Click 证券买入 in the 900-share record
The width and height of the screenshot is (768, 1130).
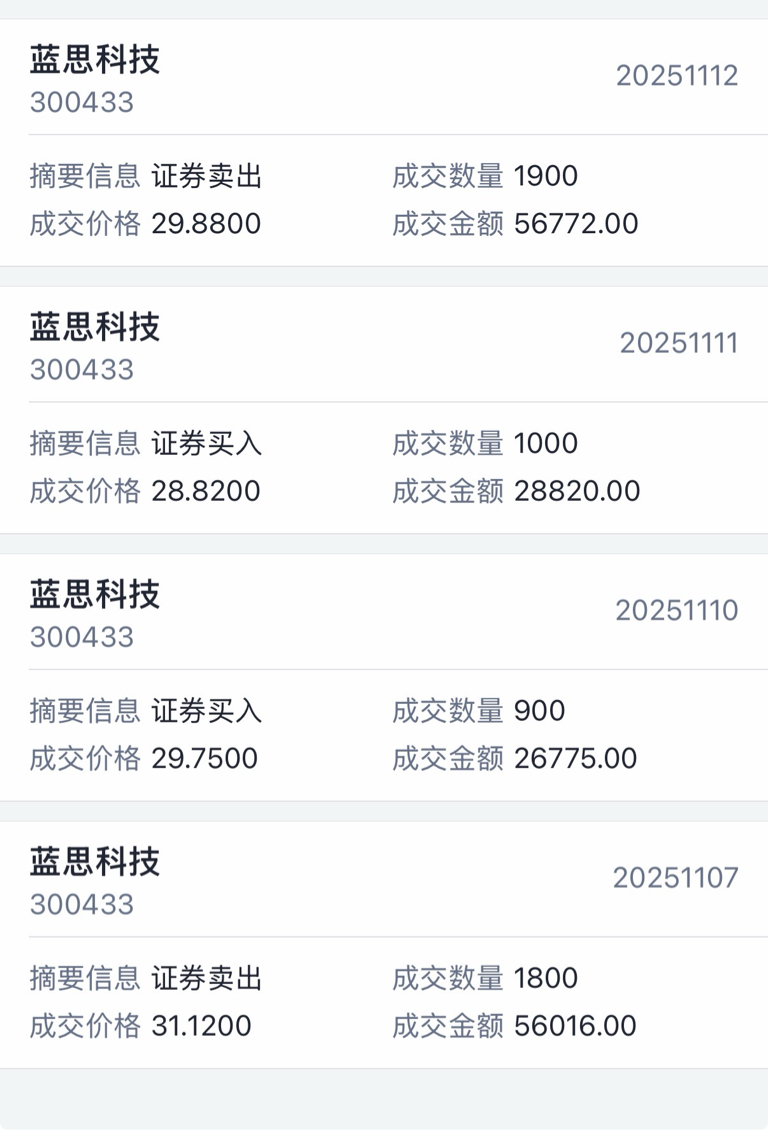[x=207, y=711]
